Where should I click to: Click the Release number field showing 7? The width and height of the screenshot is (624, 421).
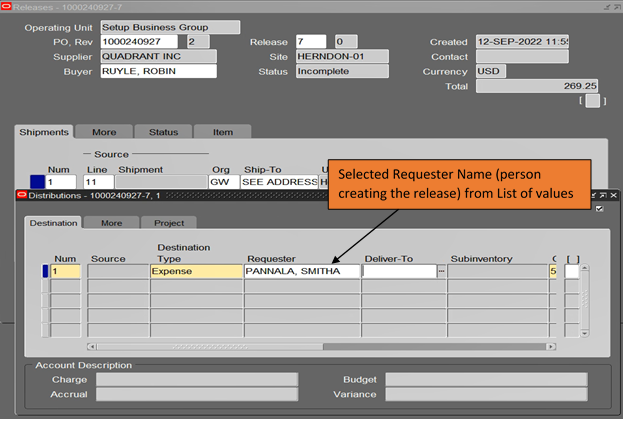(x=311, y=42)
